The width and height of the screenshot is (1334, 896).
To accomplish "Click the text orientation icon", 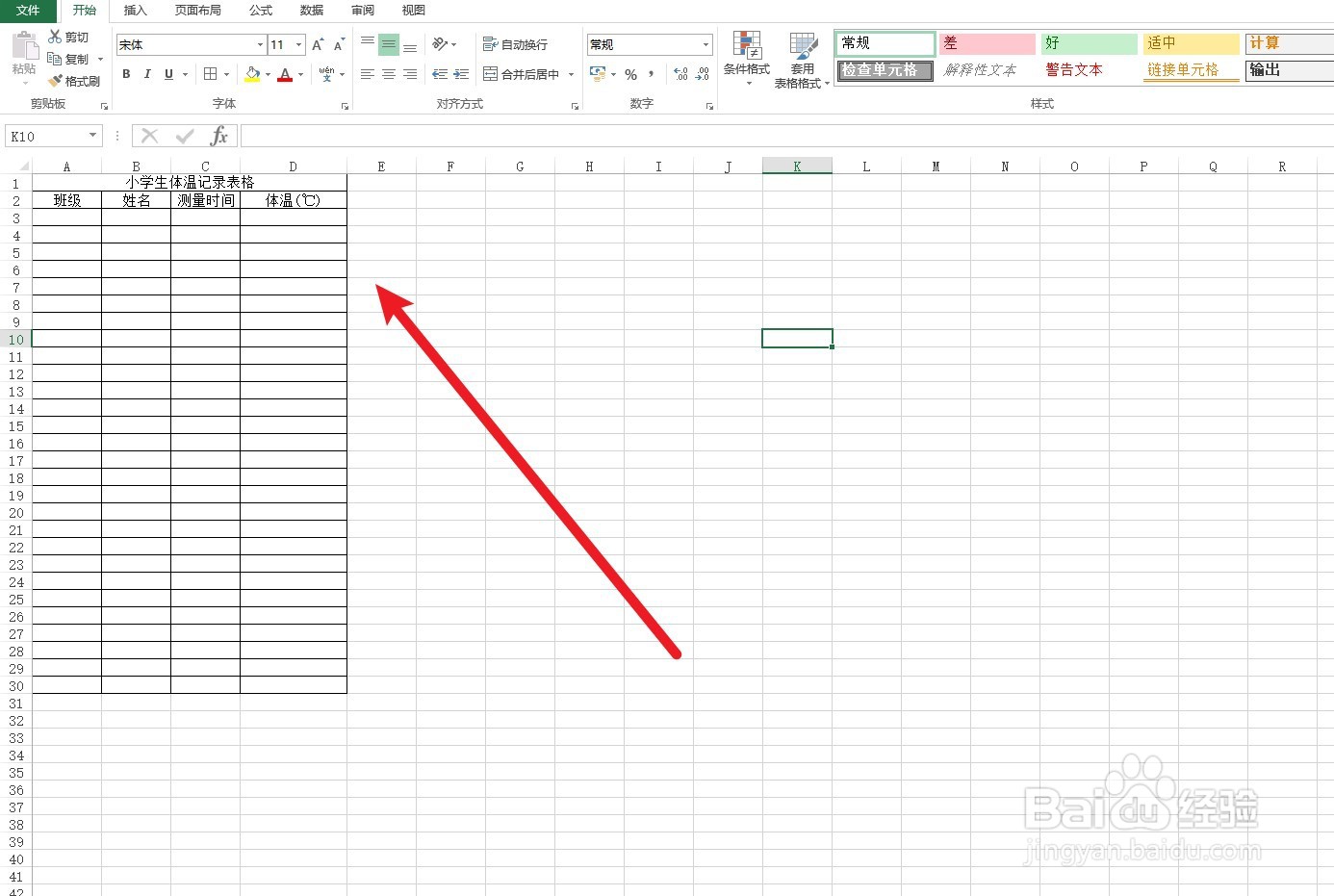I will click(440, 44).
